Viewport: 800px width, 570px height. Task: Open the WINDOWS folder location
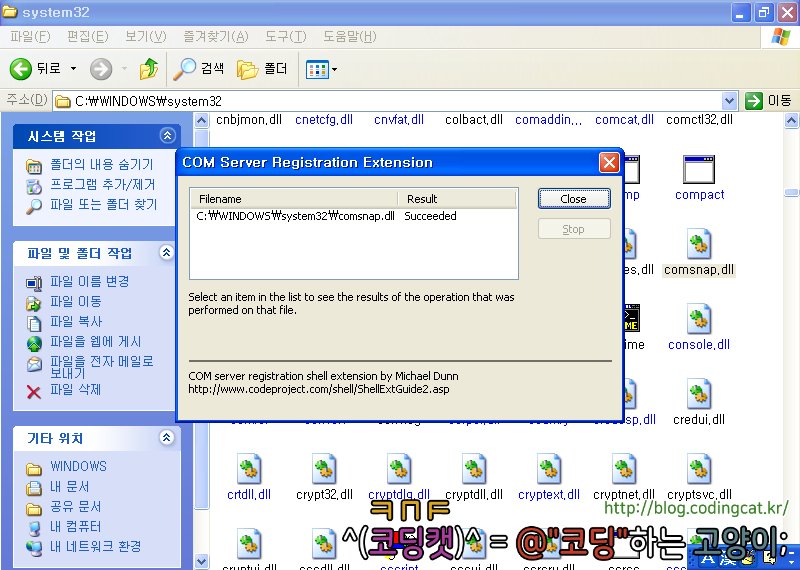[78, 466]
